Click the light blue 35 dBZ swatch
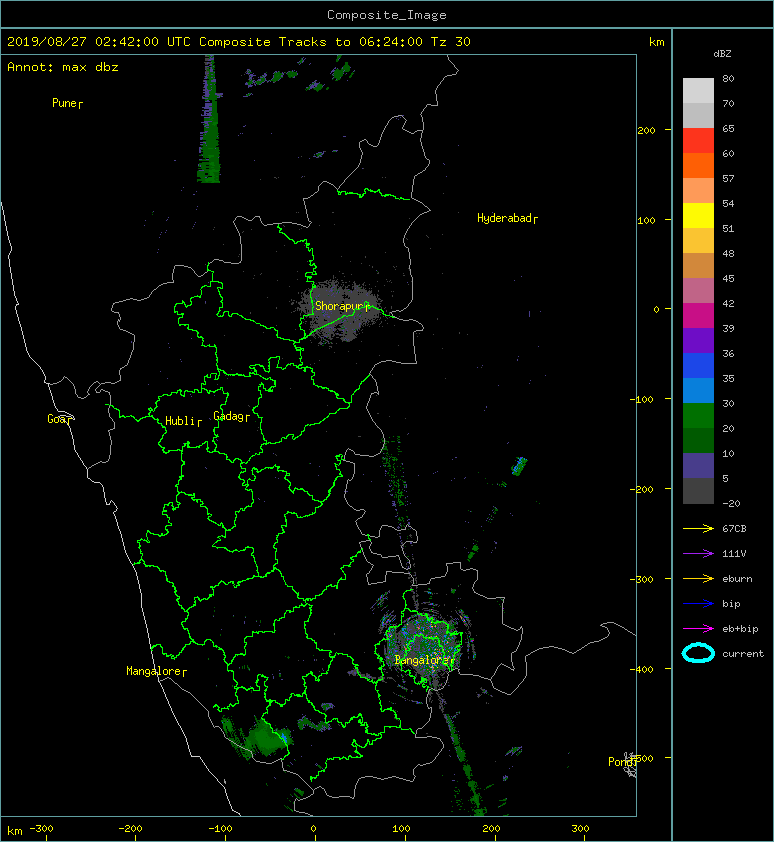Viewport: 774px width, 842px height. [x=698, y=390]
